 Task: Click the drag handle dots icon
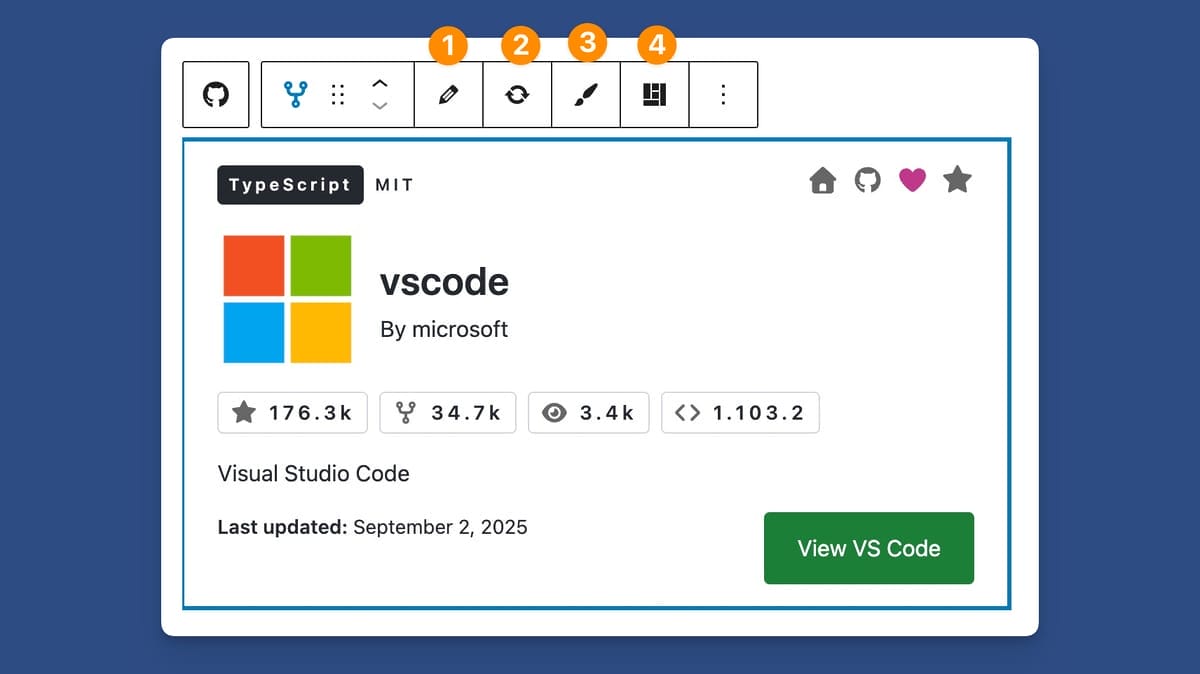point(338,95)
